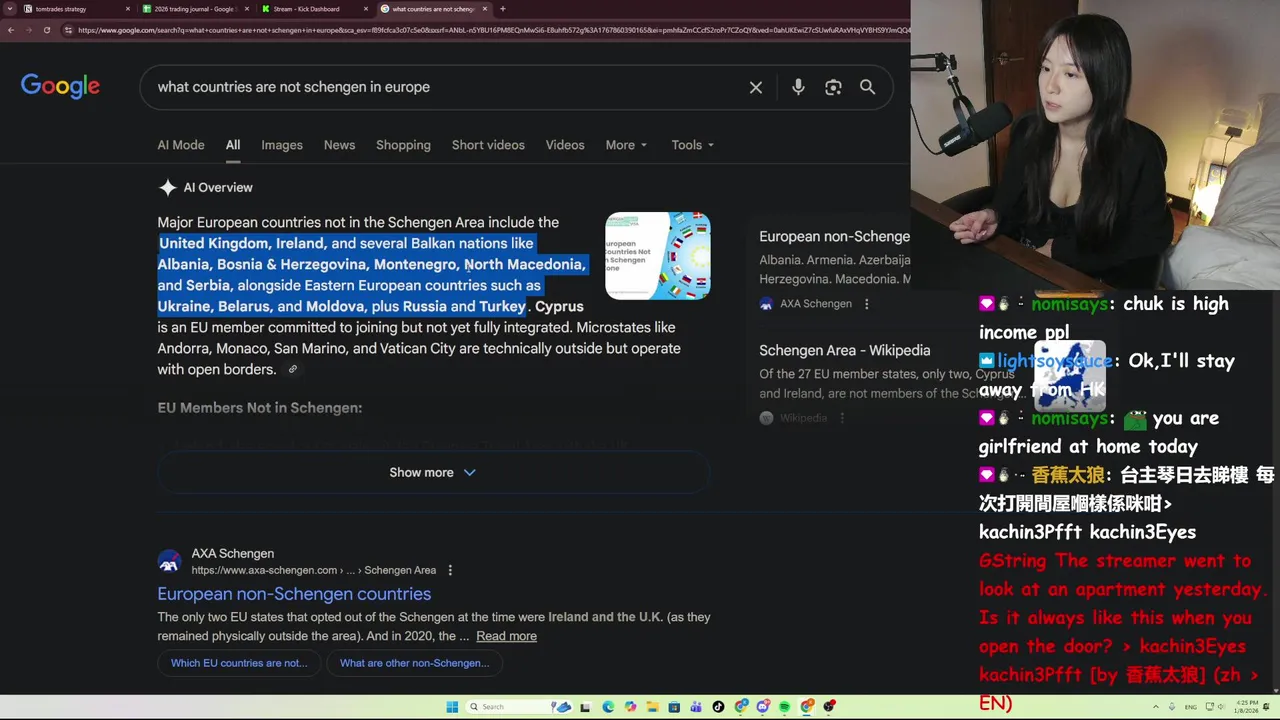1280x720 pixels.
Task: Reload the page in browser toolbar
Action: pyautogui.click(x=46, y=30)
